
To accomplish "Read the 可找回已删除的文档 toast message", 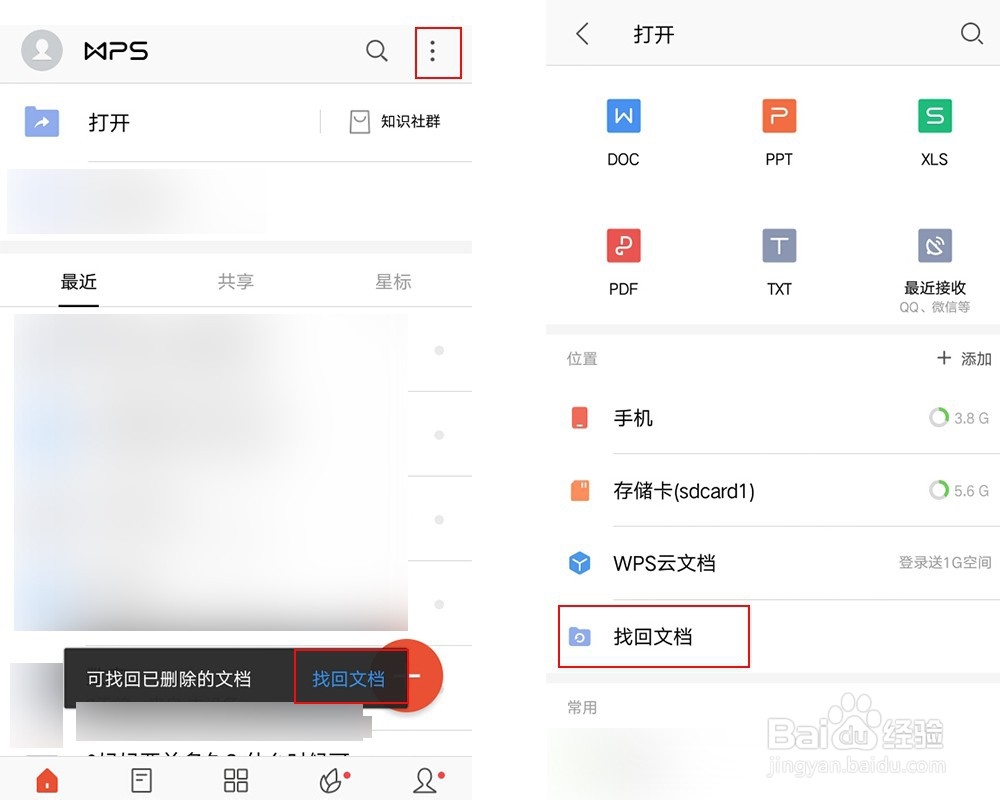I will pos(169,679).
